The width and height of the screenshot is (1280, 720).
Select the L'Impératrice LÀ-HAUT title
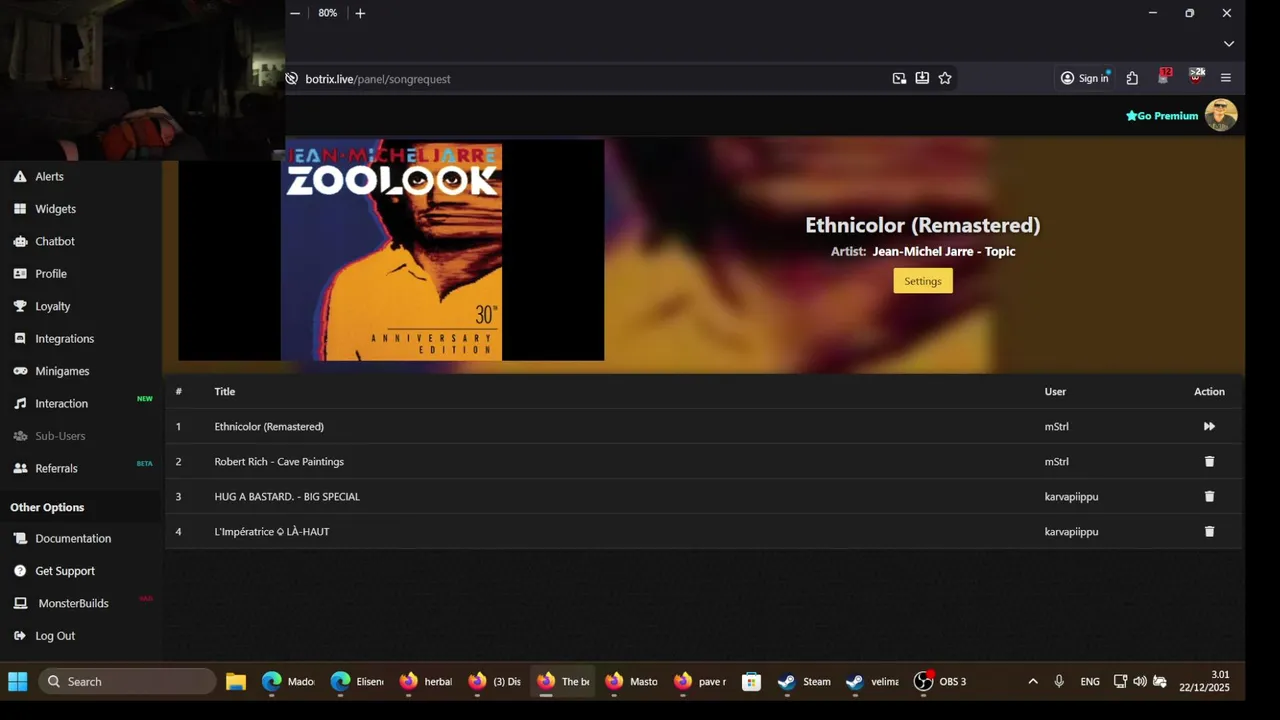(272, 532)
